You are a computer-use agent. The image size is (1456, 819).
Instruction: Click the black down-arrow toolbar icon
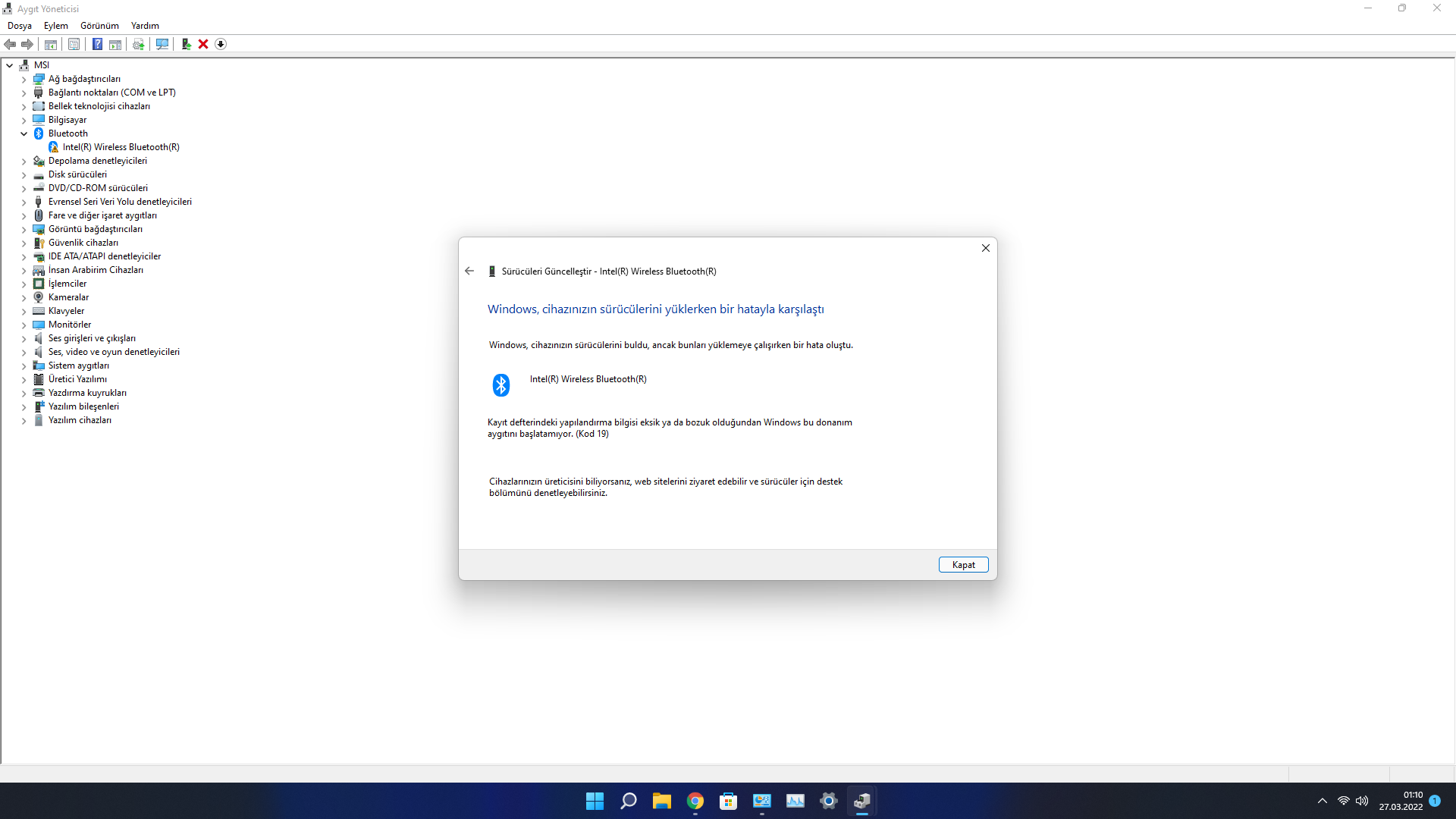point(221,44)
